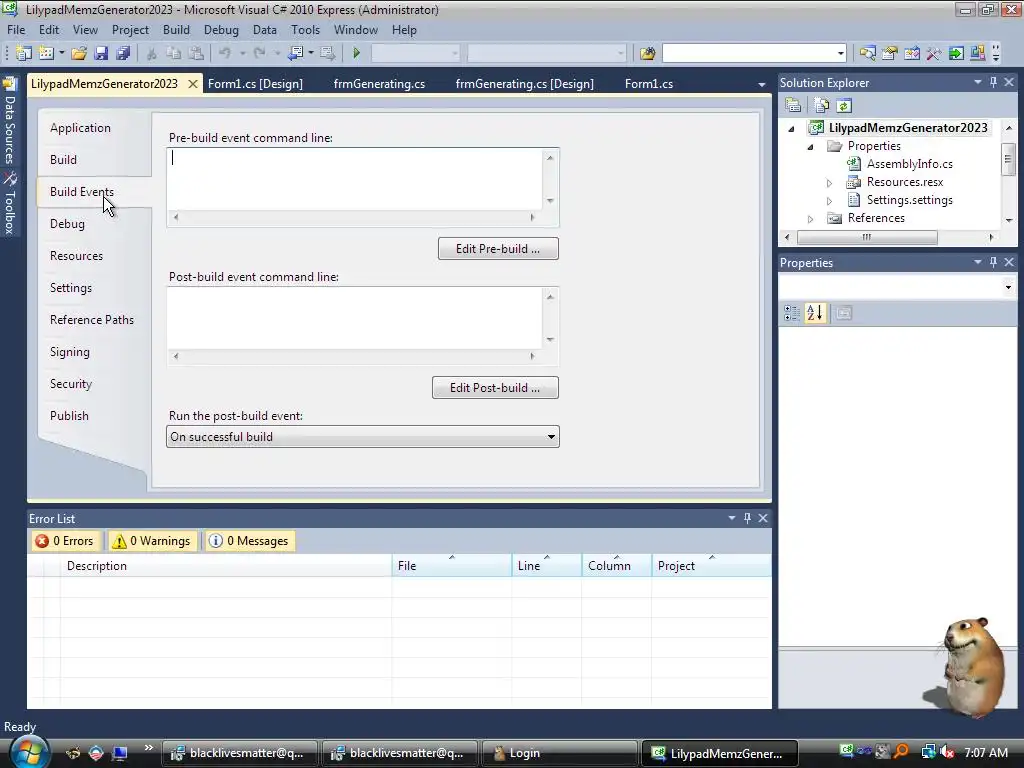Image resolution: width=1024 pixels, height=768 pixels.
Task: Toggle the 0 Messages filter
Action: pos(249,541)
